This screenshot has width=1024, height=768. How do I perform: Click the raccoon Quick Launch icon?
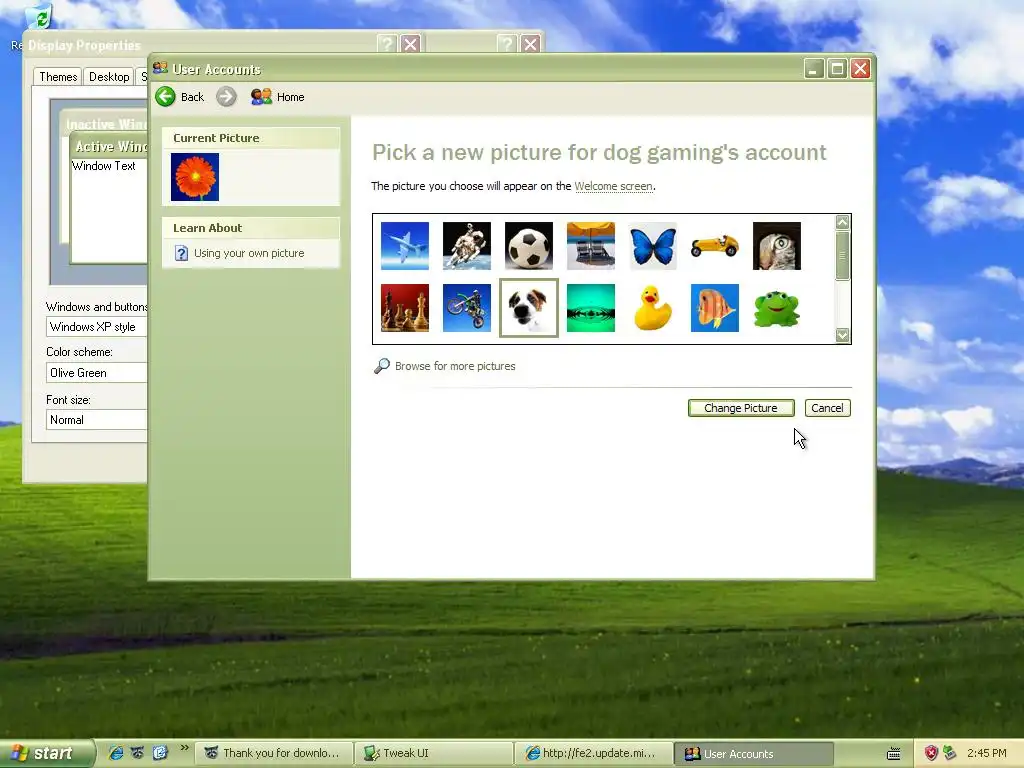click(x=138, y=753)
